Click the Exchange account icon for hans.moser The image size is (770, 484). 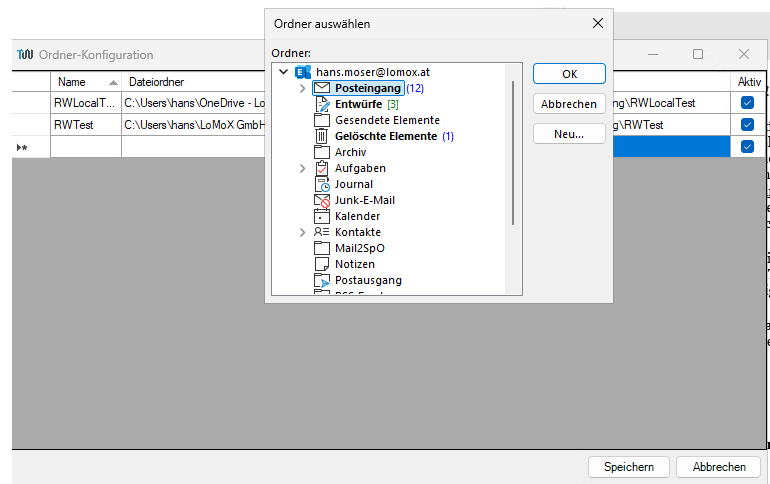(302, 72)
